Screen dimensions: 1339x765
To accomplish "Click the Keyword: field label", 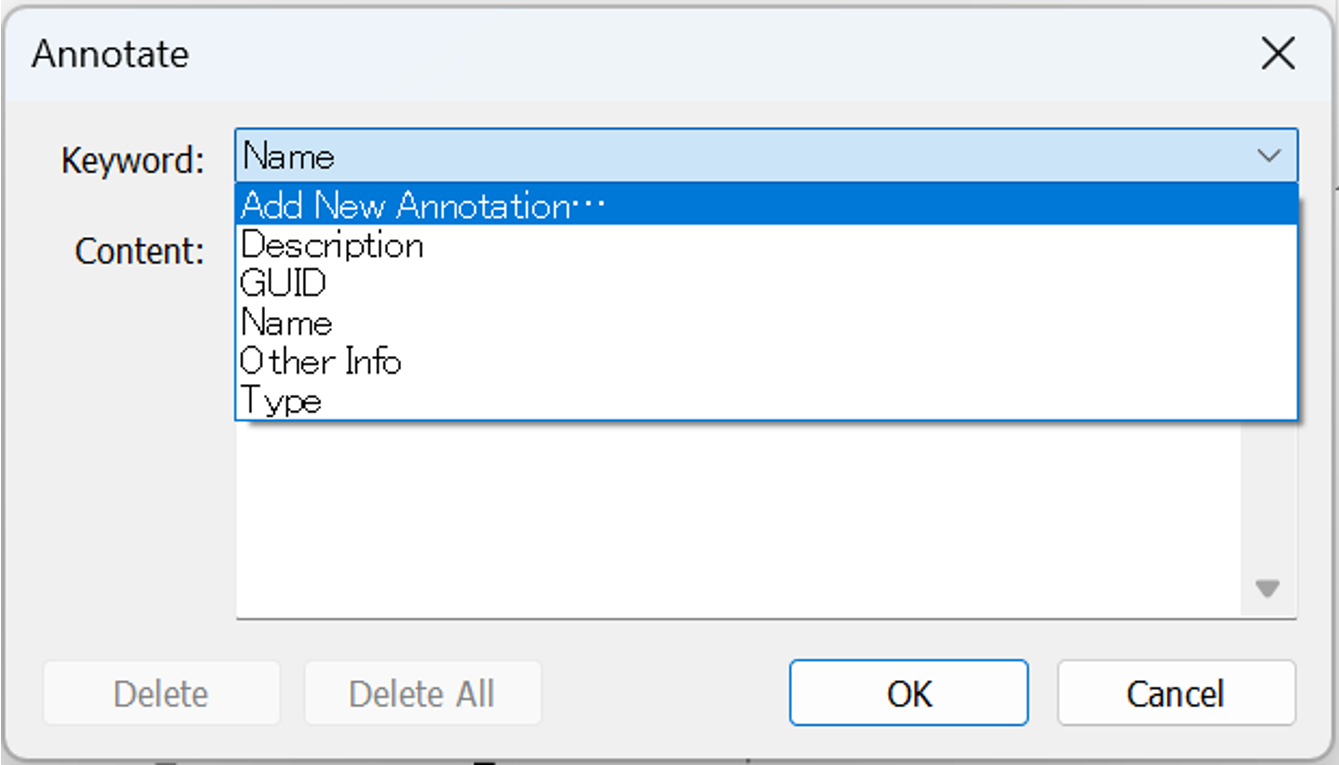I will pos(133,160).
